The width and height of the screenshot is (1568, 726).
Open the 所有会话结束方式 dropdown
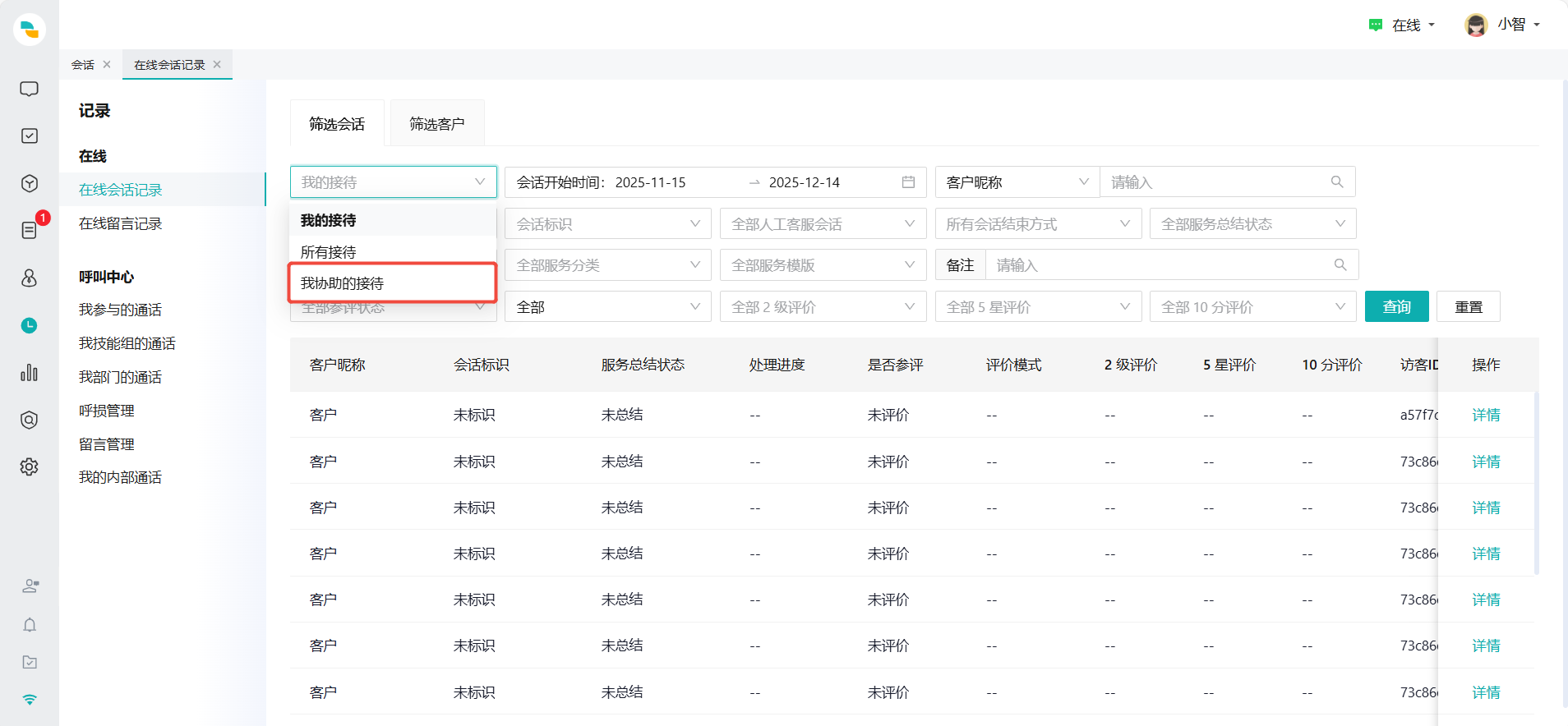[1039, 224]
